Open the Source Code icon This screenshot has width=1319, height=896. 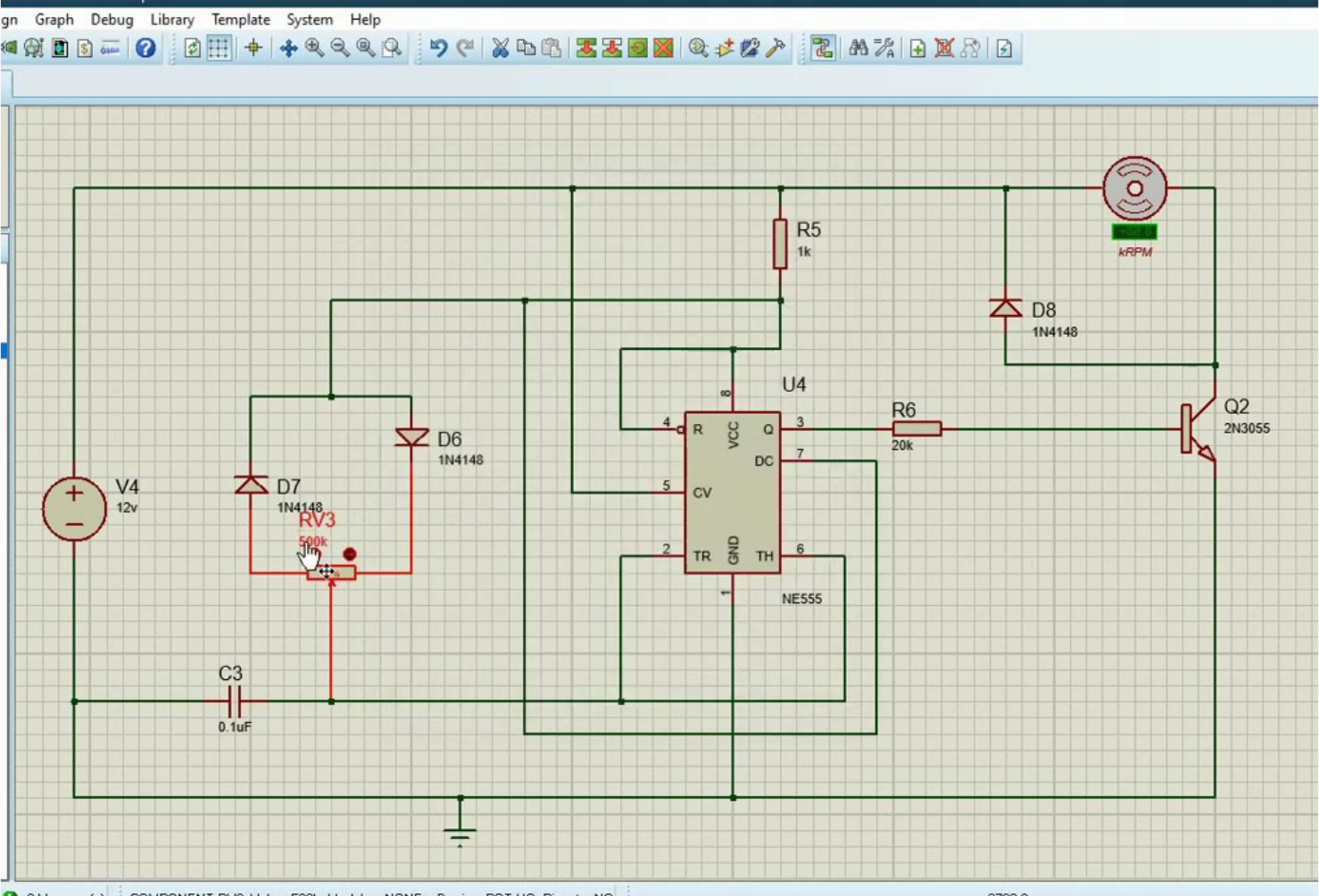(x=110, y=48)
